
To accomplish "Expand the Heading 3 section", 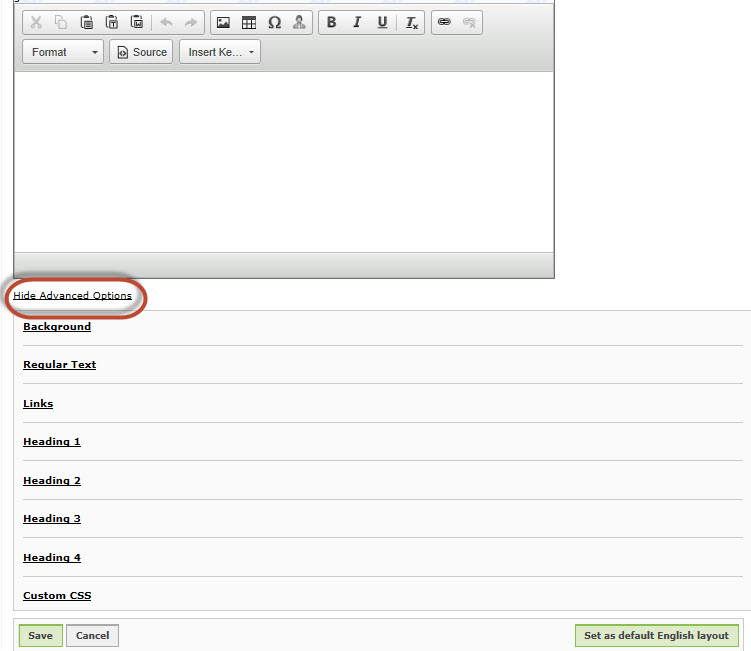I will click(x=52, y=519).
